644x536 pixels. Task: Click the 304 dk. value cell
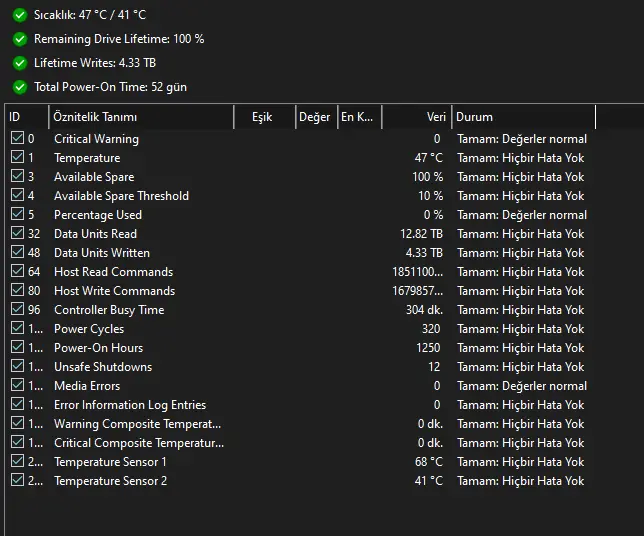[424, 310]
